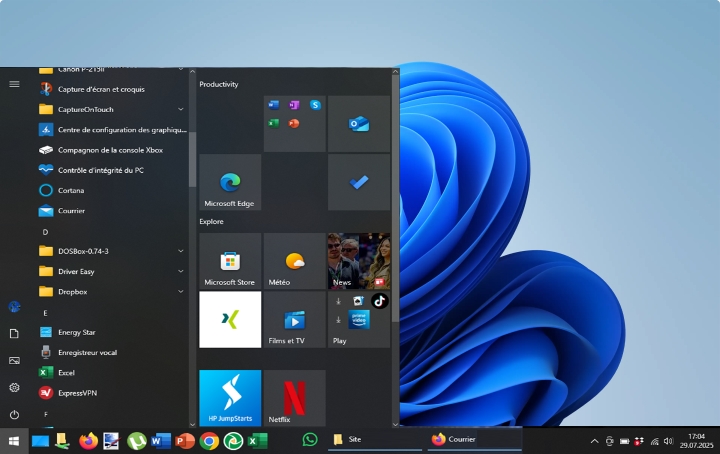Switch to the Site taskbar window
Image resolution: width=720 pixels, height=454 pixels.
click(x=375, y=439)
